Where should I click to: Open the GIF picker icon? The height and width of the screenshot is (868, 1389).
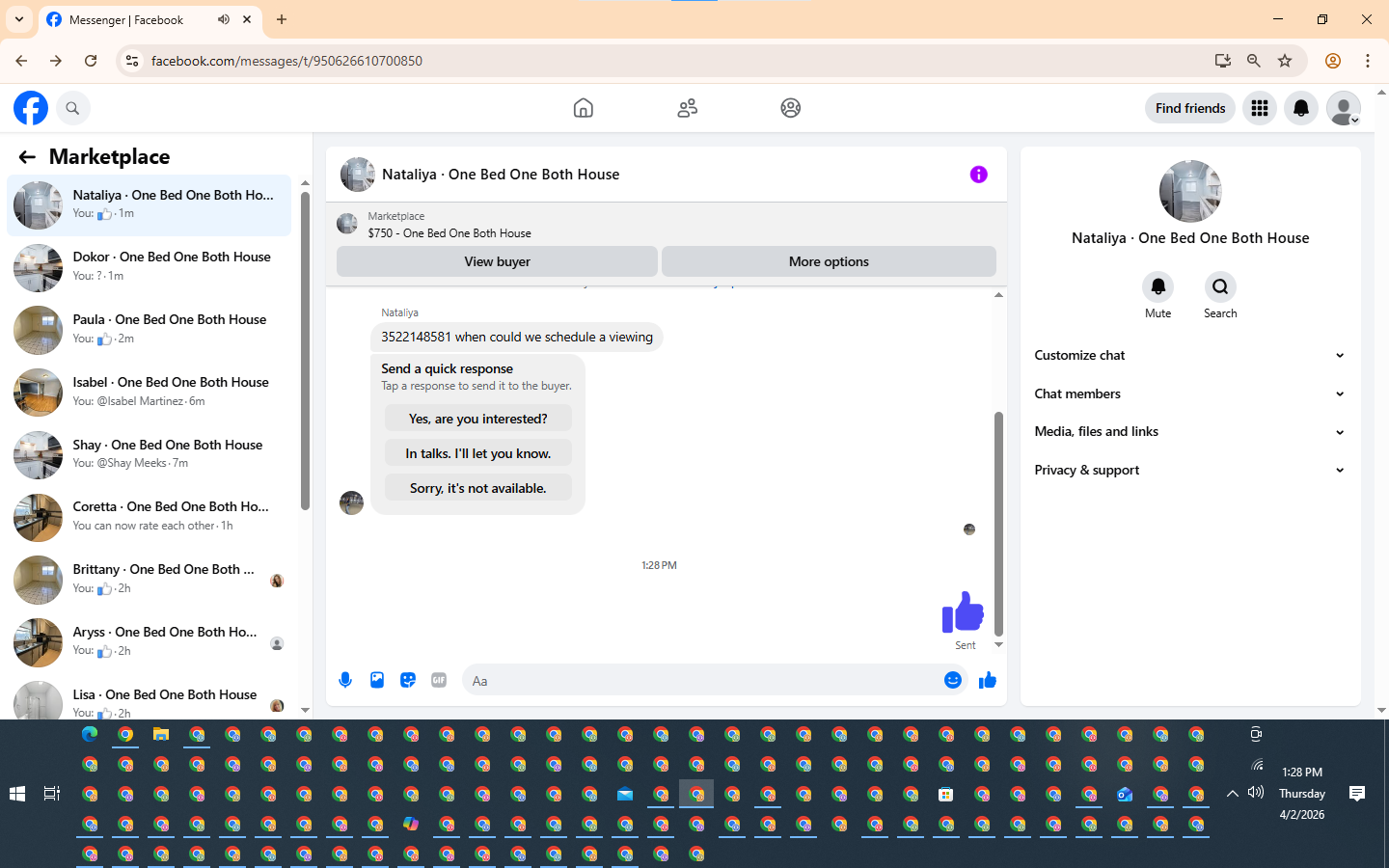(x=439, y=680)
